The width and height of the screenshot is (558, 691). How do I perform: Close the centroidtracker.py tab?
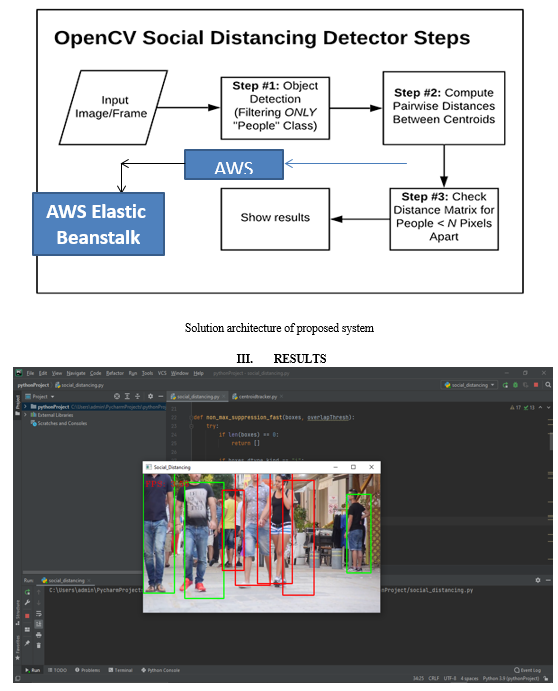click(x=281, y=397)
